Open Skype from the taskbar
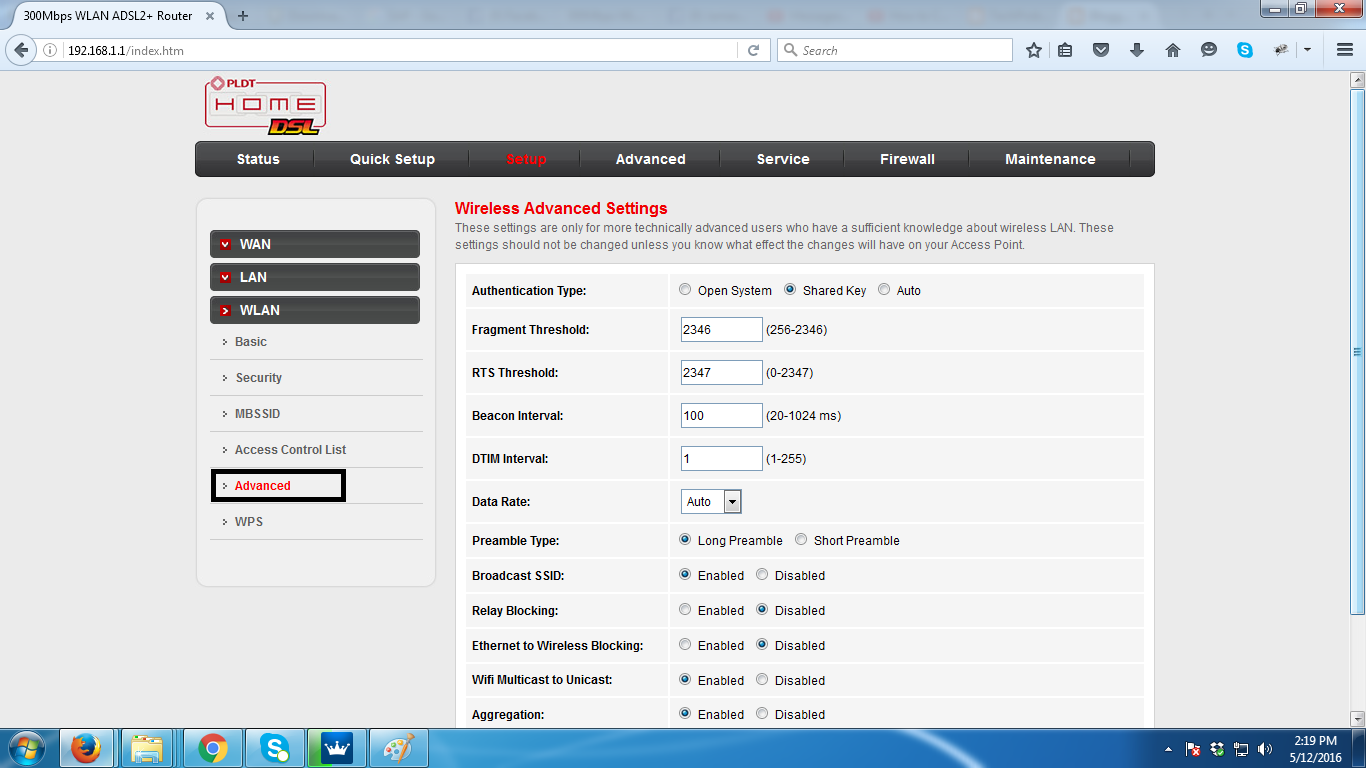 274,748
